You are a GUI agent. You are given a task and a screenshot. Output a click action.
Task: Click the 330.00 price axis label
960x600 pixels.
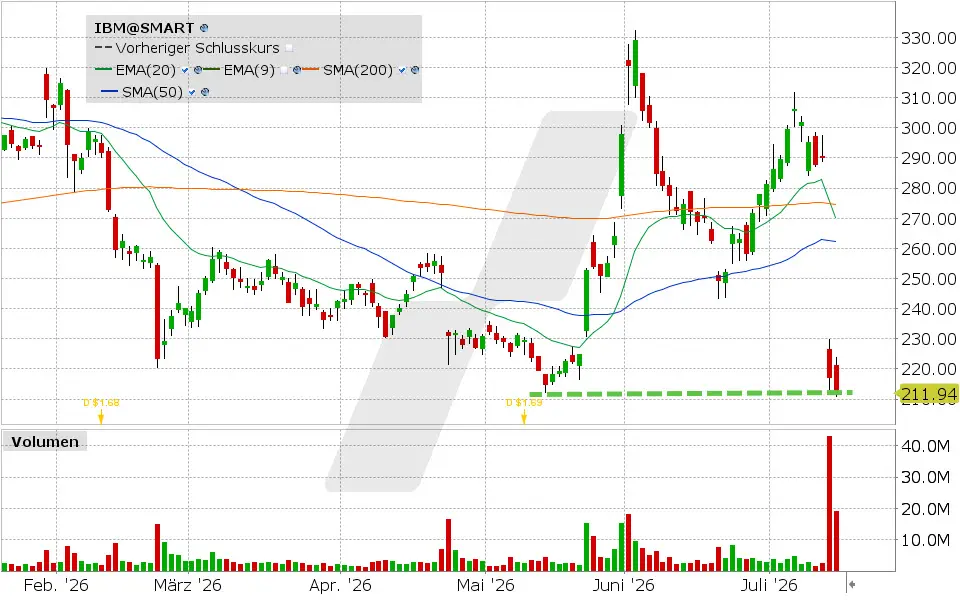tap(928, 38)
